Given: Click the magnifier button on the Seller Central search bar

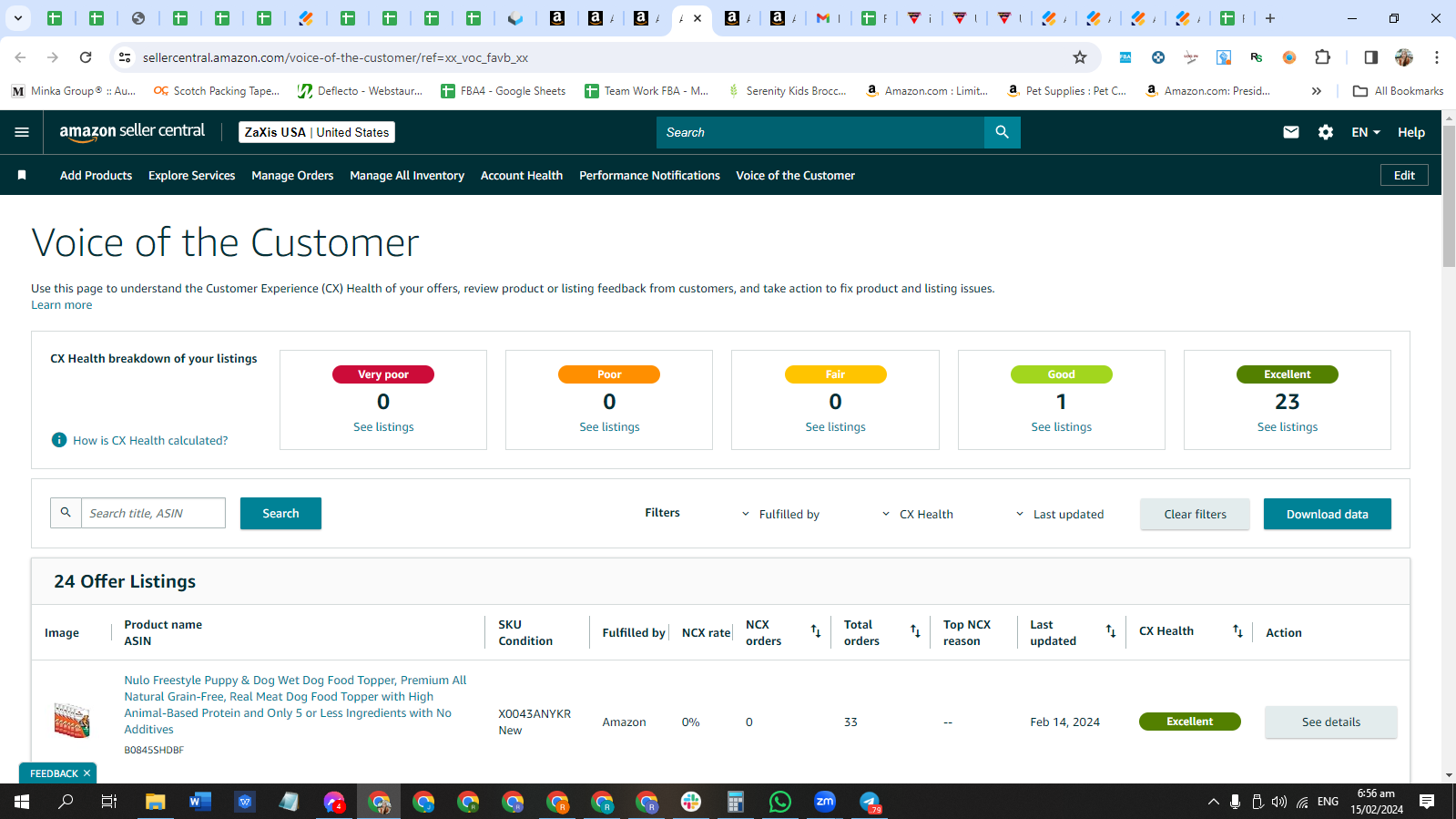Looking at the screenshot, I should click(x=1002, y=132).
